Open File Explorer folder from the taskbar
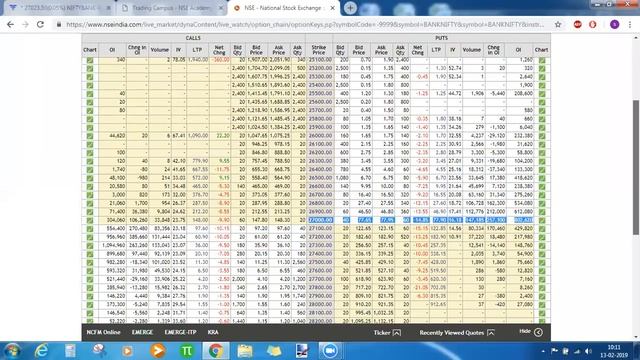This screenshot has width=640, height=360. 245,351
